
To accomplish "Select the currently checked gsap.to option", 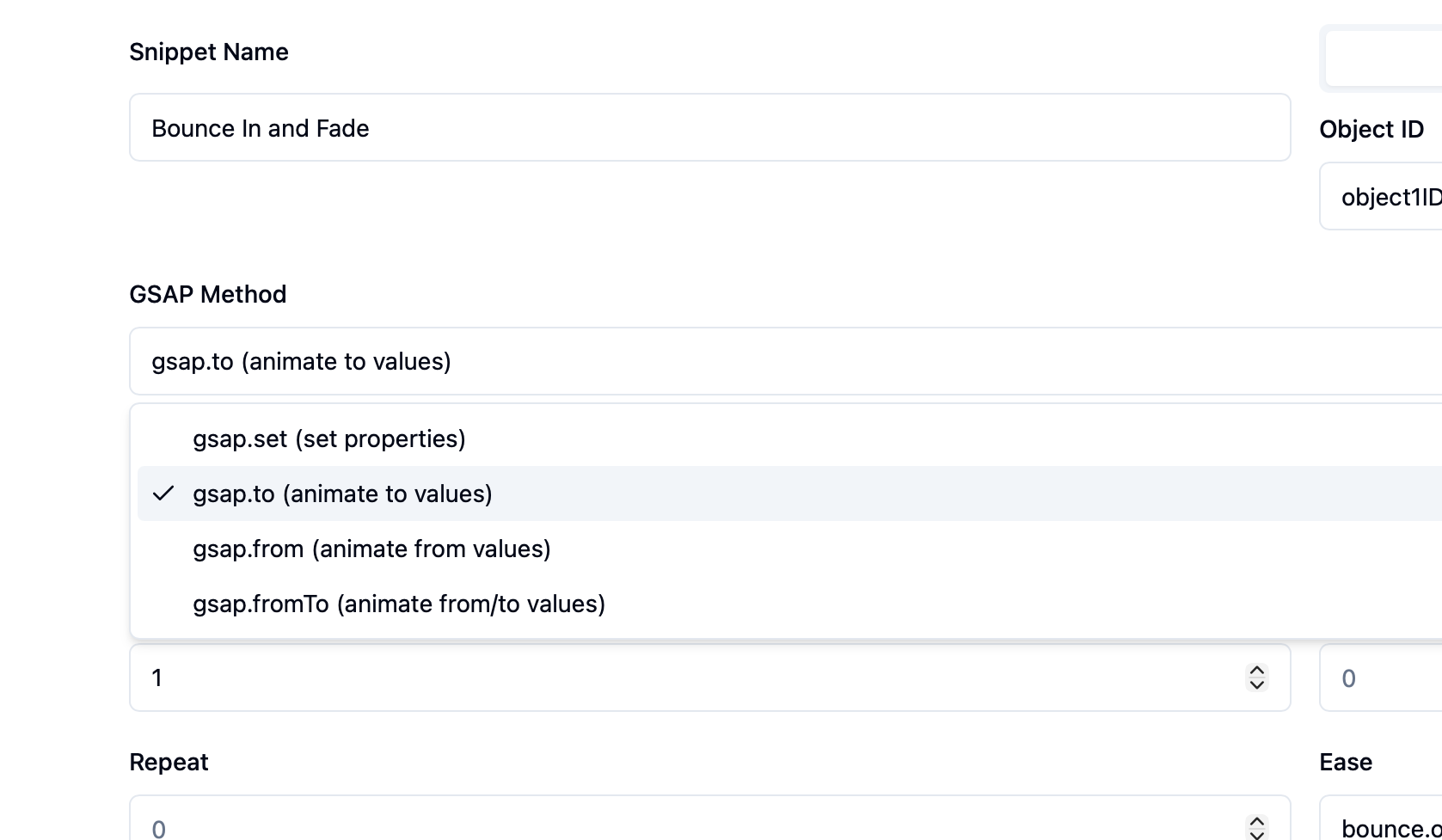I will [342, 494].
